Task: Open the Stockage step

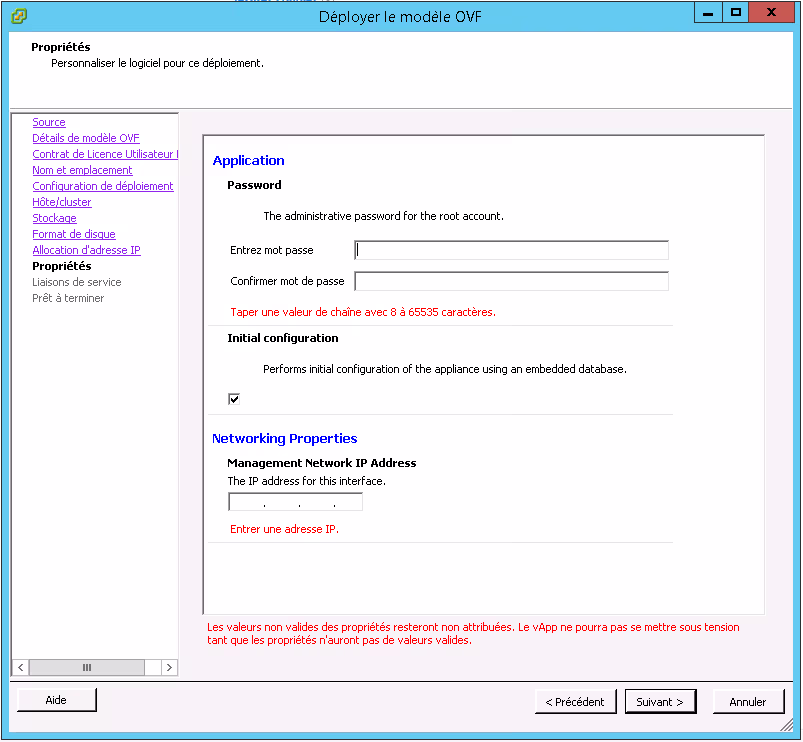Action: click(x=54, y=218)
